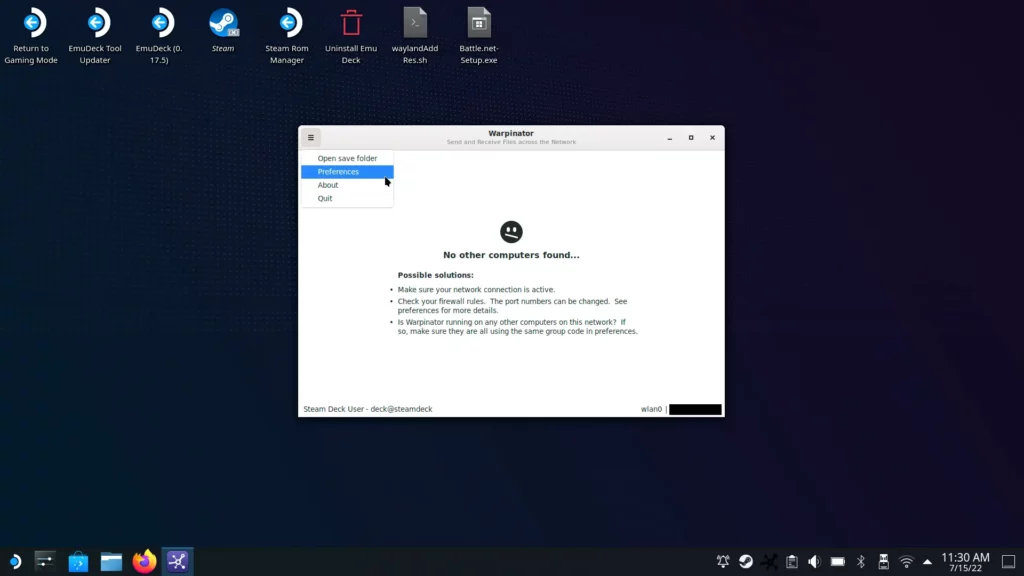Select Preferences from the menu
1024x576 pixels.
(347, 172)
